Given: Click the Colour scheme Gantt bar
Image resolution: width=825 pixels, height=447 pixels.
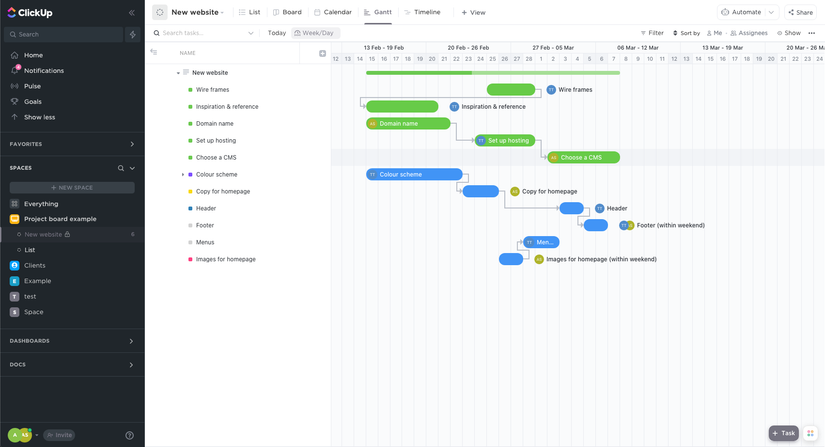Looking at the screenshot, I should click(x=415, y=174).
